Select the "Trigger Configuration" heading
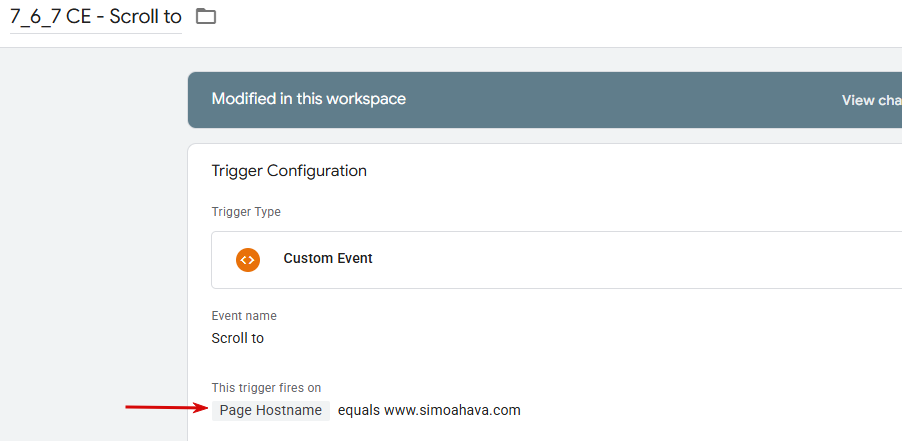The width and height of the screenshot is (902, 441). point(289,171)
